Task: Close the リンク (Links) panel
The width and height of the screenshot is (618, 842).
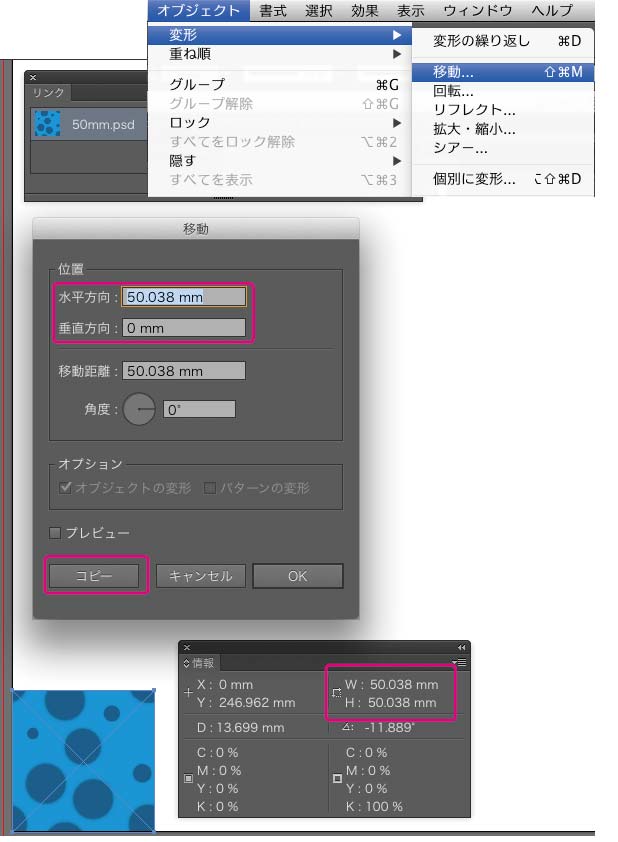Action: point(33,77)
